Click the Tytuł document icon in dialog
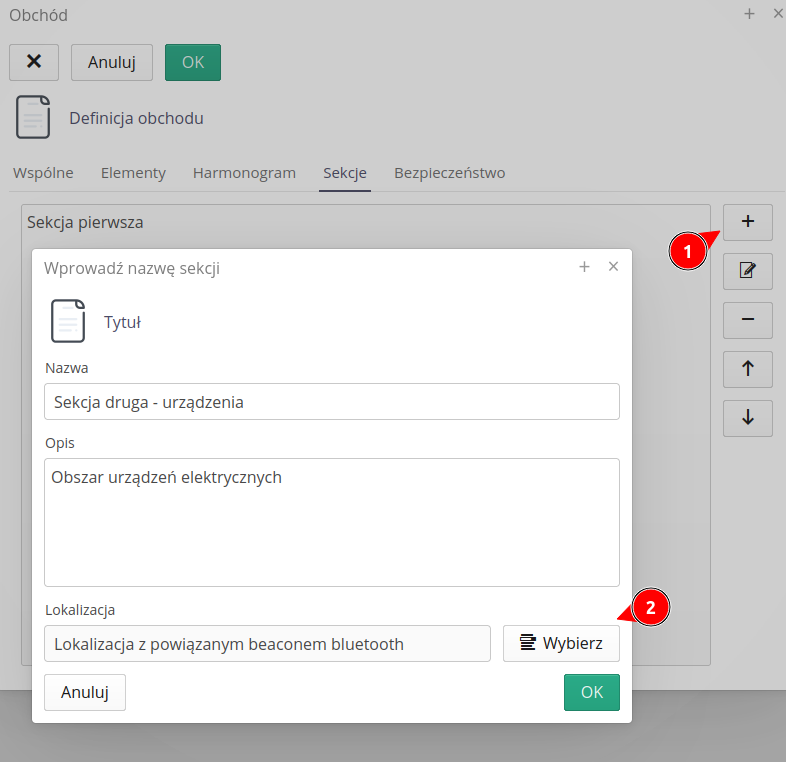The image size is (786, 762). pos(67,322)
